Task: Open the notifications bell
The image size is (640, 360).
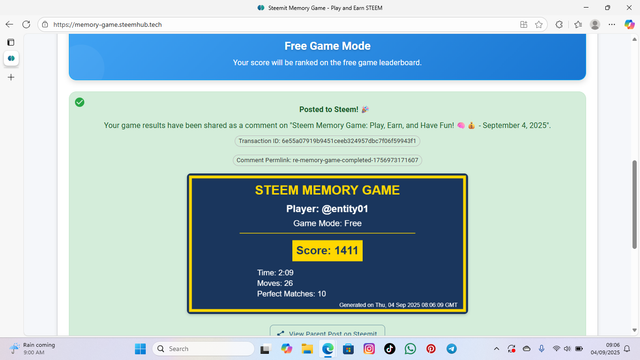Action: (x=627, y=349)
